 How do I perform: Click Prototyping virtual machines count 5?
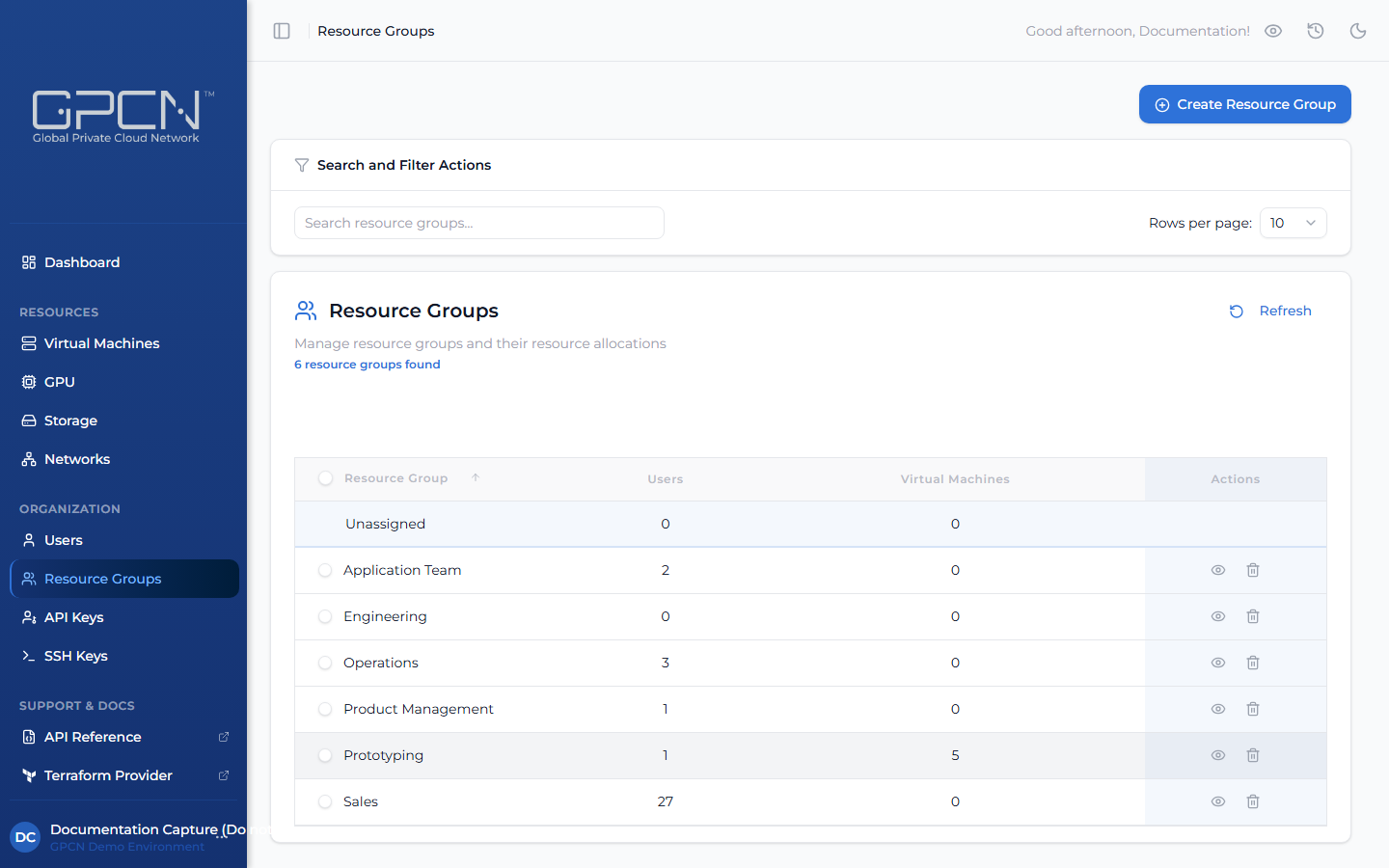point(955,755)
